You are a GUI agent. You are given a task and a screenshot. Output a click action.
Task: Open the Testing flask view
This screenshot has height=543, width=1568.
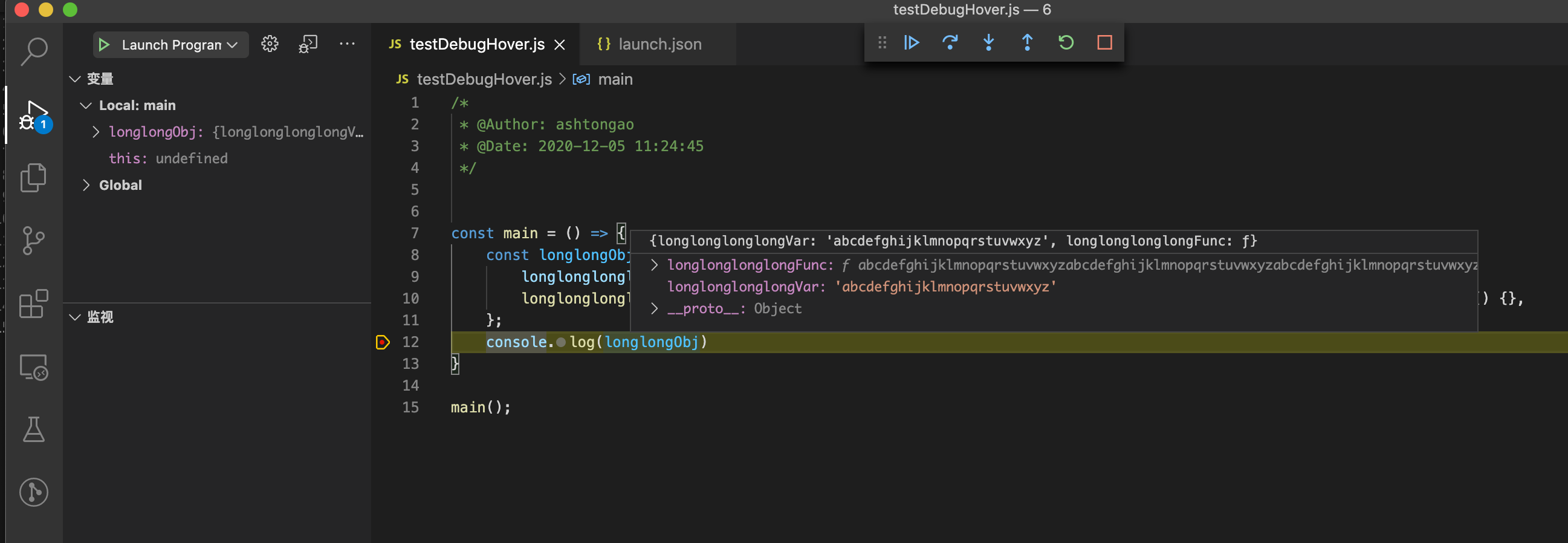click(x=33, y=430)
